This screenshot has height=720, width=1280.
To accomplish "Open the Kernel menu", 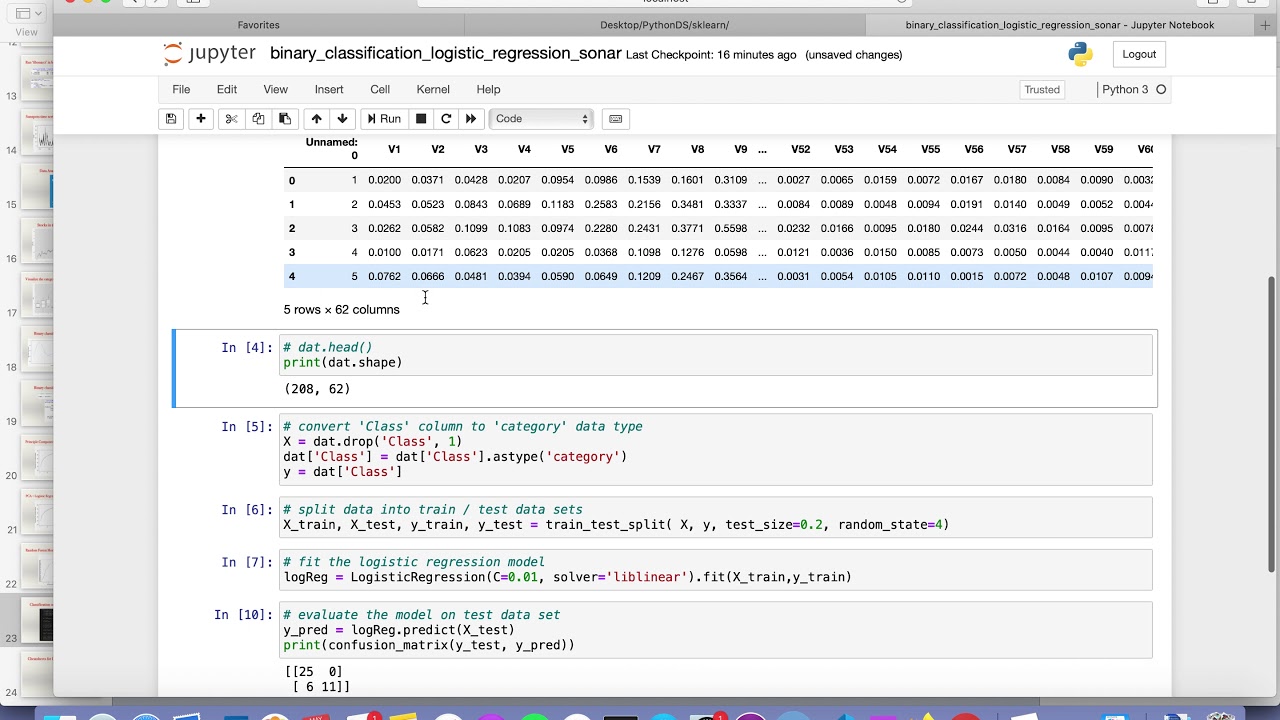I will [433, 89].
